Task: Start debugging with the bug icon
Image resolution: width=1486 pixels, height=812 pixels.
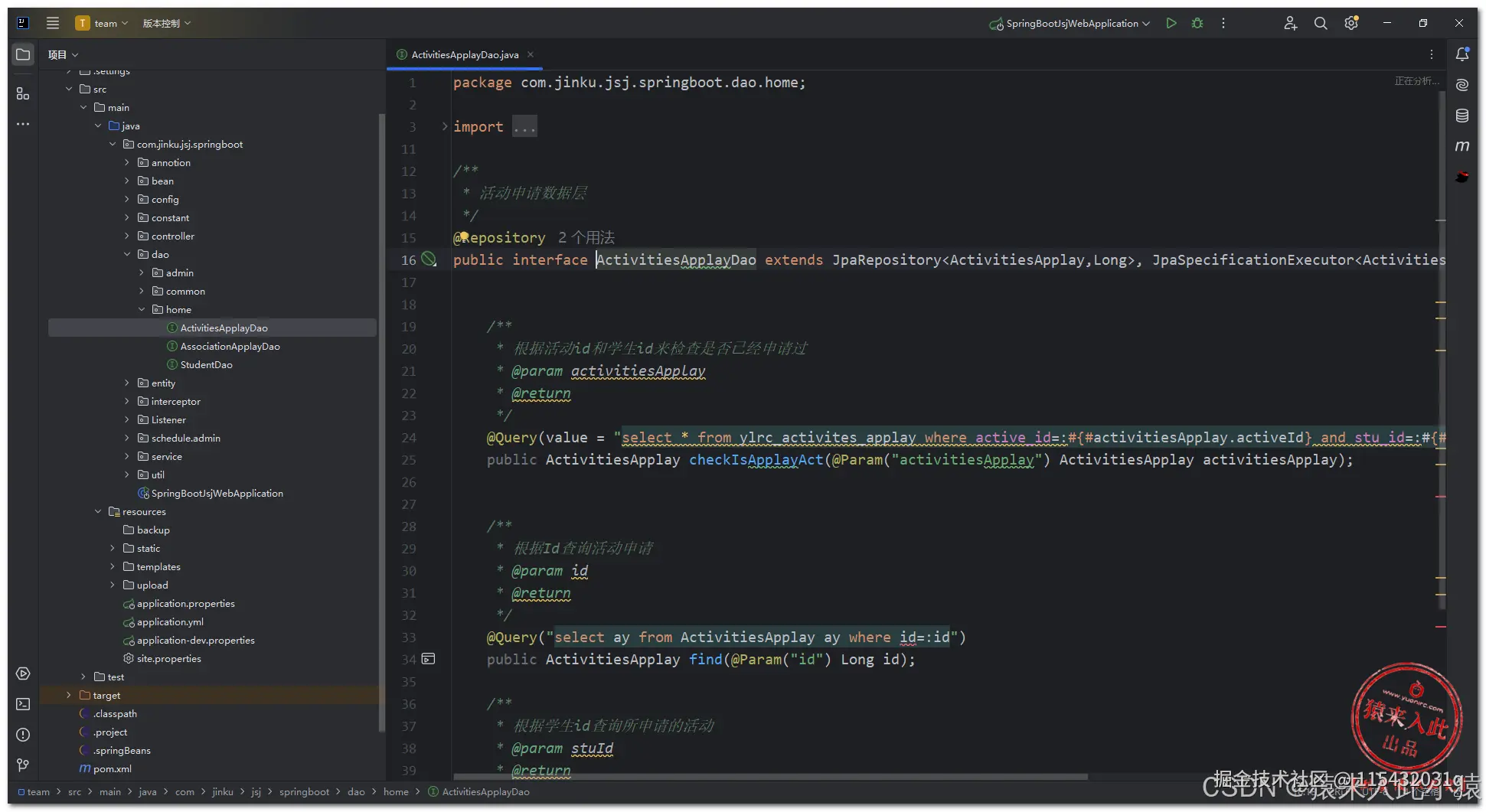Action: [1197, 23]
